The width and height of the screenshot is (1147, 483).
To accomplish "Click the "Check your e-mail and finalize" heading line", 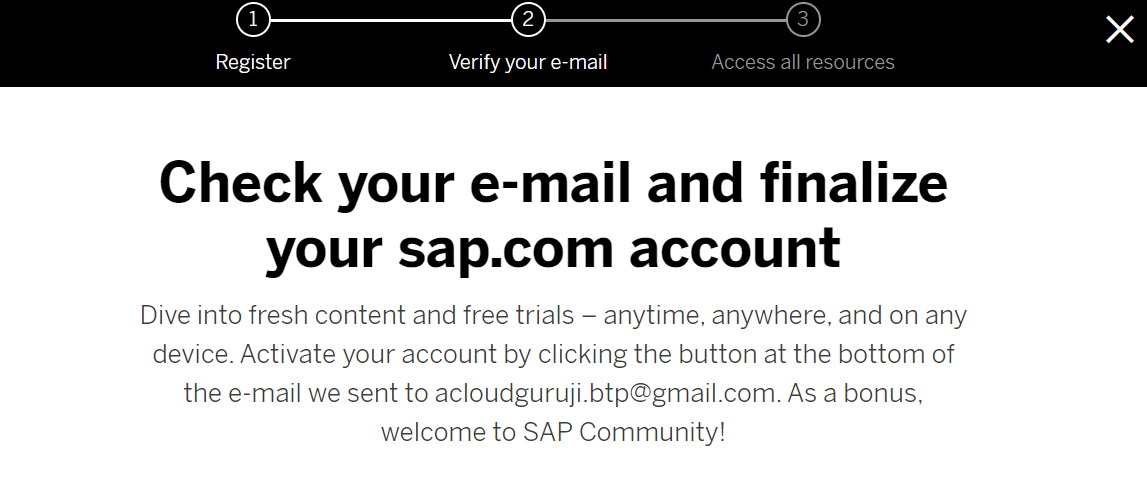I will click(553, 183).
